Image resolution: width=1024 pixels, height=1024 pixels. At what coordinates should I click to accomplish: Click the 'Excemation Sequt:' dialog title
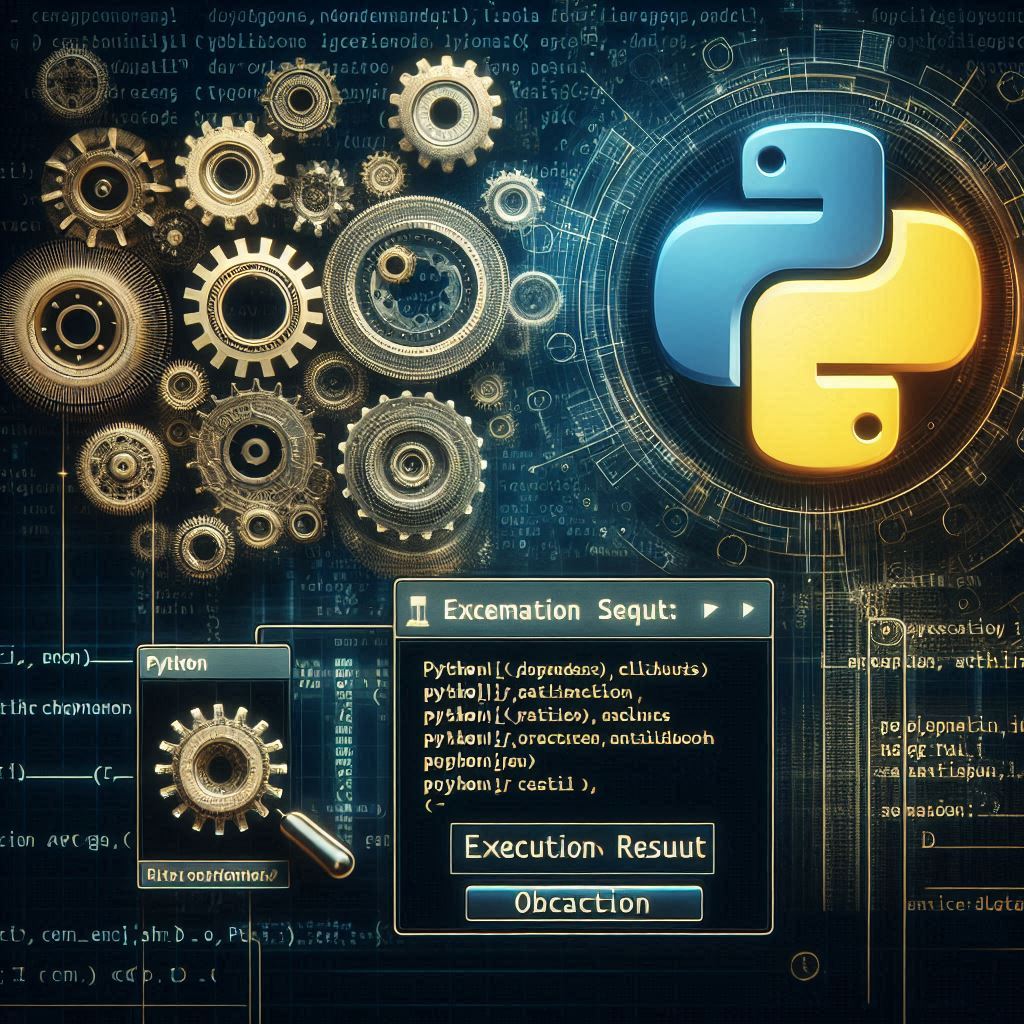click(x=559, y=611)
